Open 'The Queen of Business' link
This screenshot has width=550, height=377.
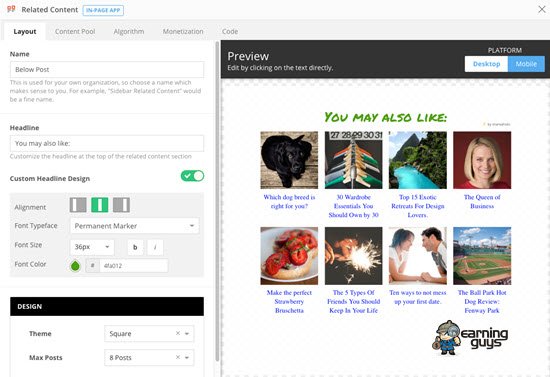pyautogui.click(x=482, y=202)
